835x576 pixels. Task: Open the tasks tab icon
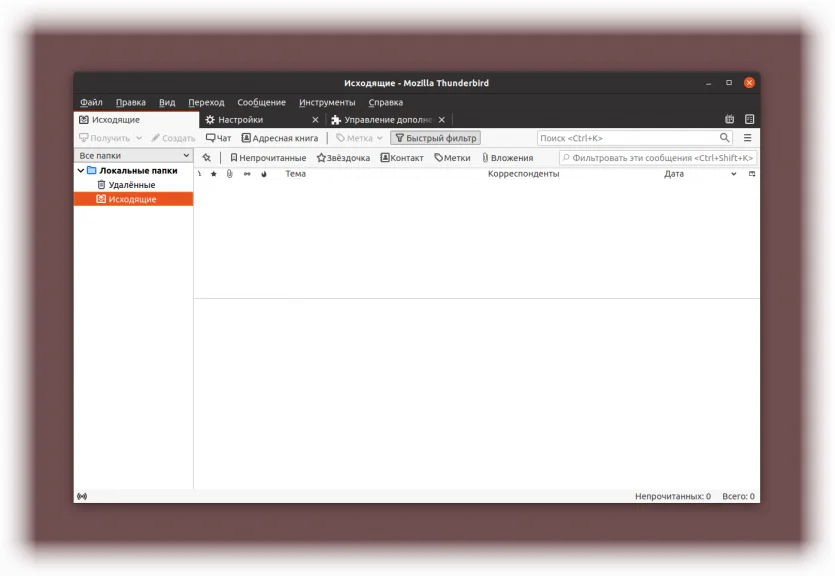pyautogui.click(x=749, y=119)
